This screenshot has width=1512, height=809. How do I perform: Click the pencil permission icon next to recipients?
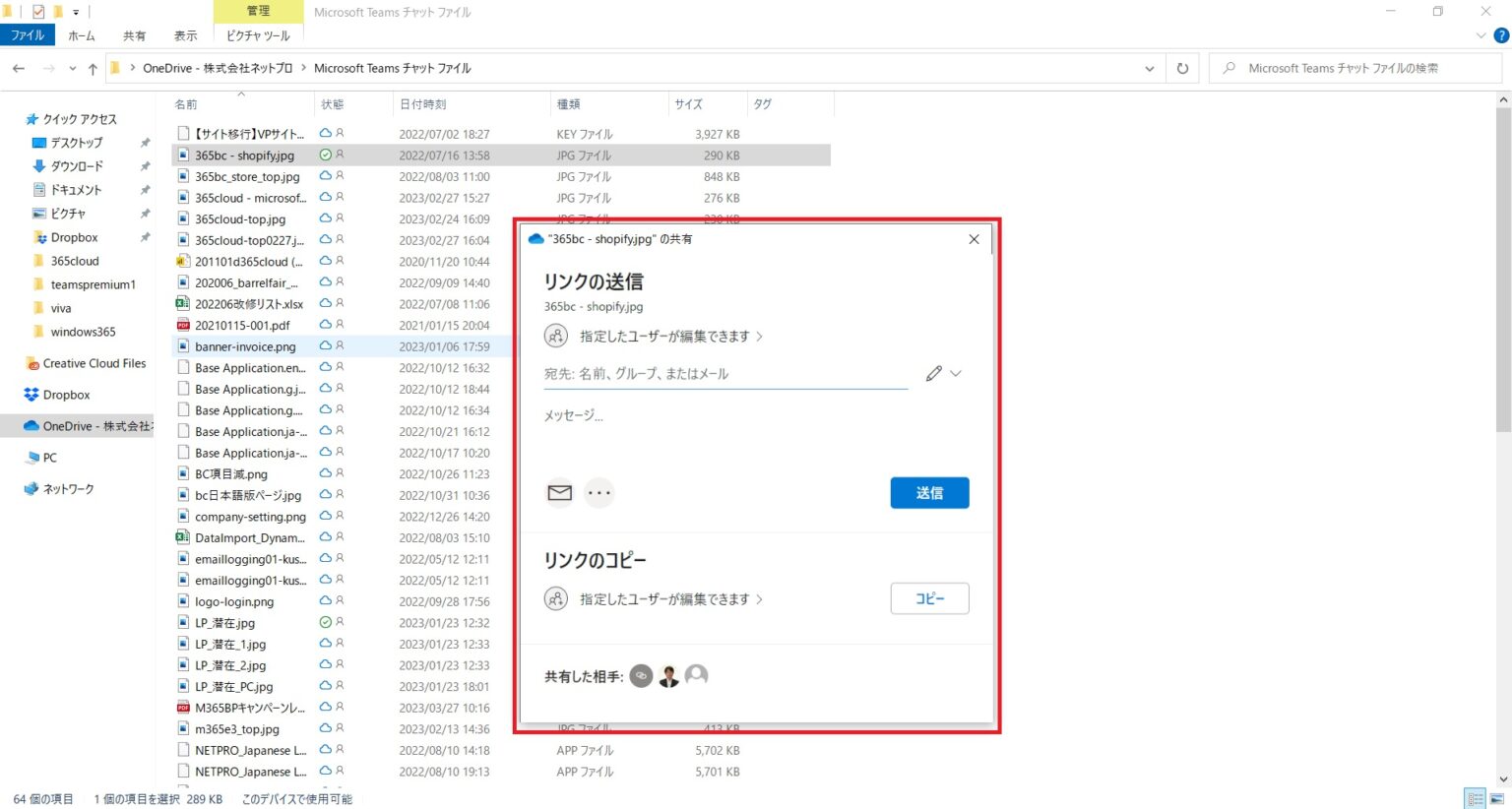coord(933,373)
